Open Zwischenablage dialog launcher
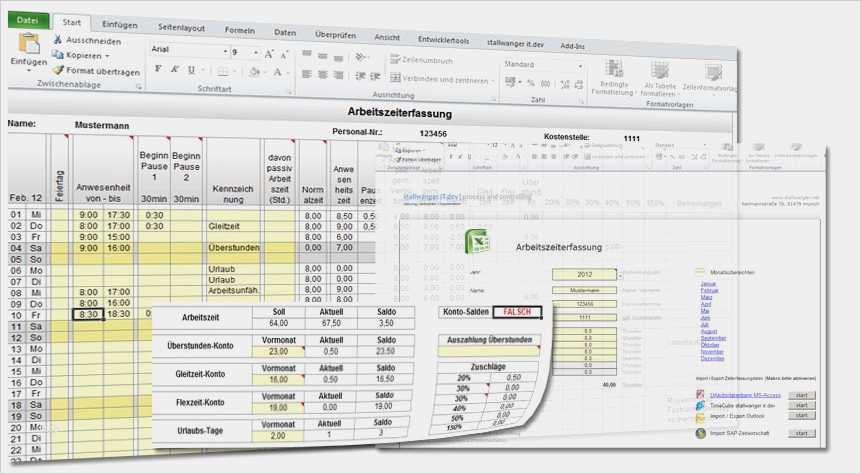The width and height of the screenshot is (861, 474). click(138, 87)
